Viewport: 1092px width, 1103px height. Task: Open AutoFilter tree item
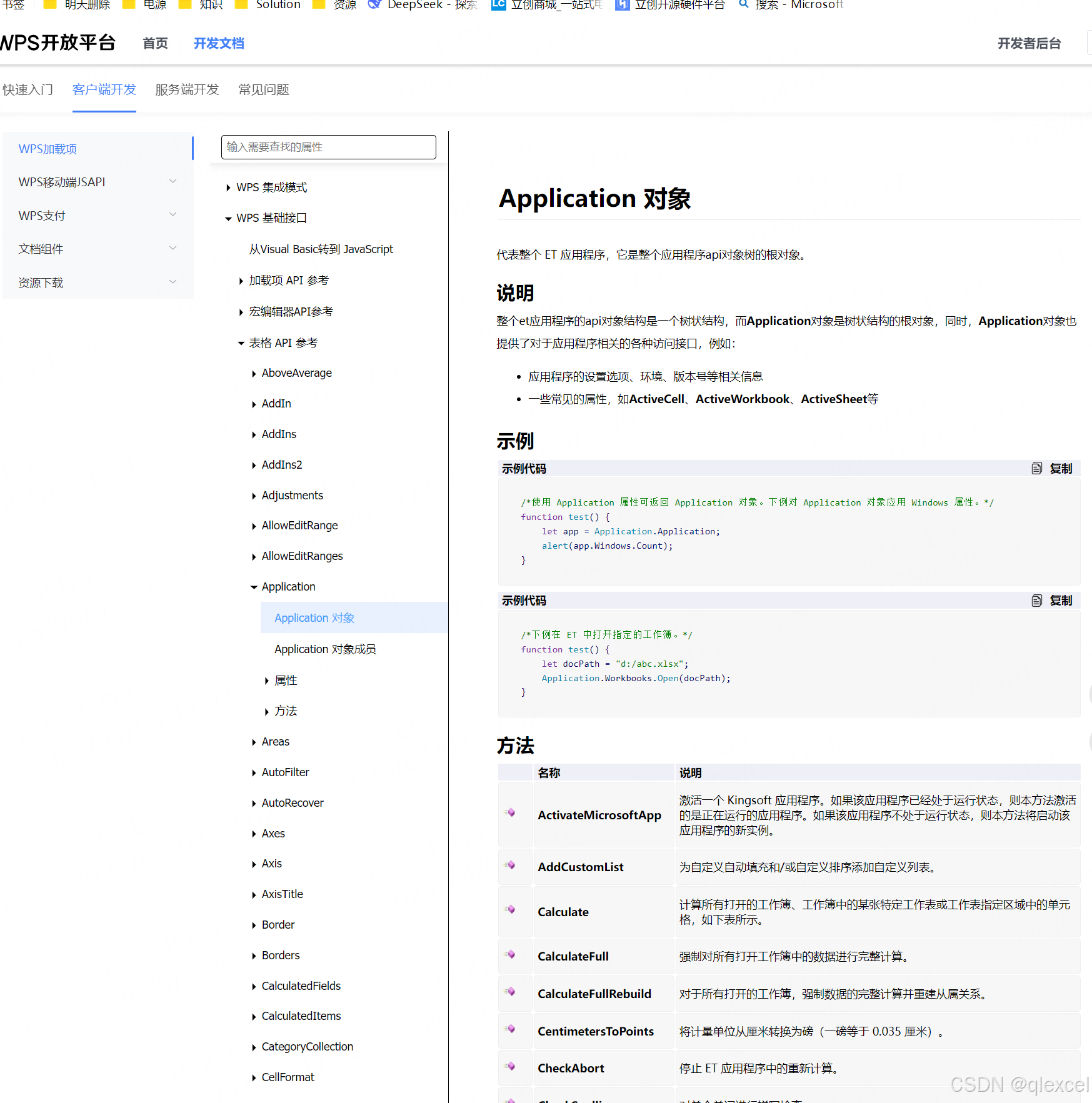point(285,772)
